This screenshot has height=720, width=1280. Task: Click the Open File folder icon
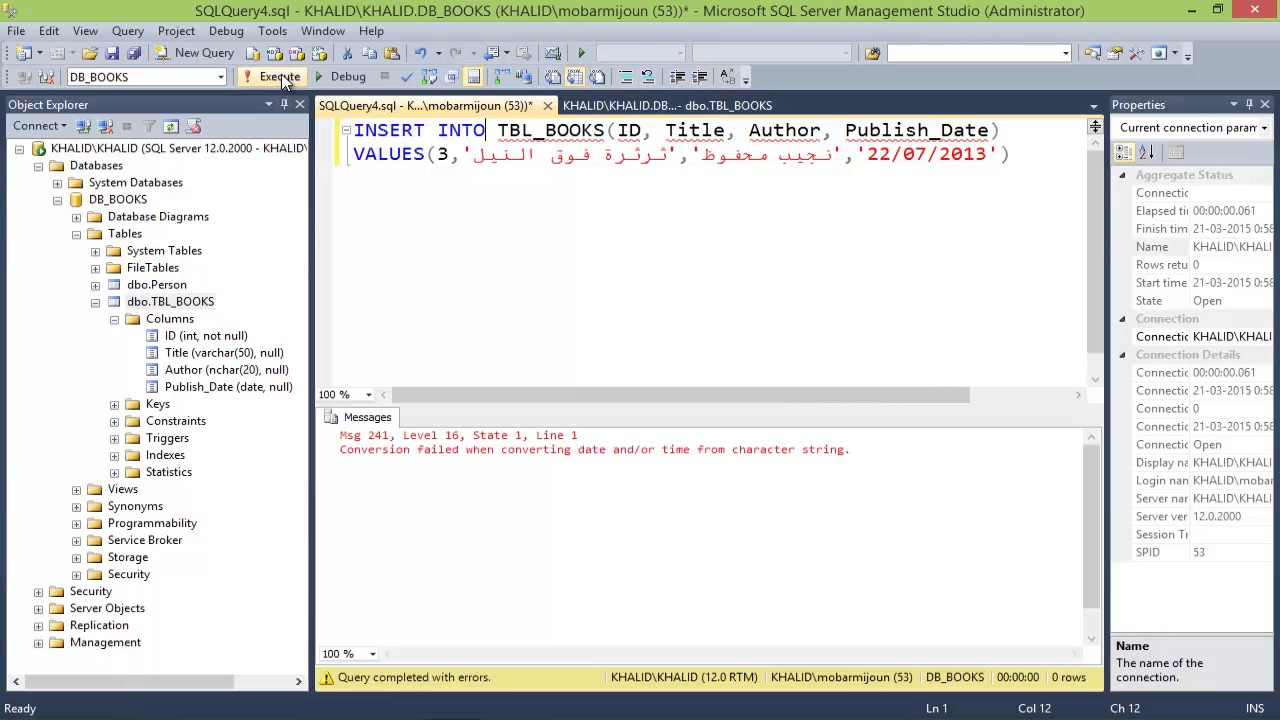[x=90, y=53]
